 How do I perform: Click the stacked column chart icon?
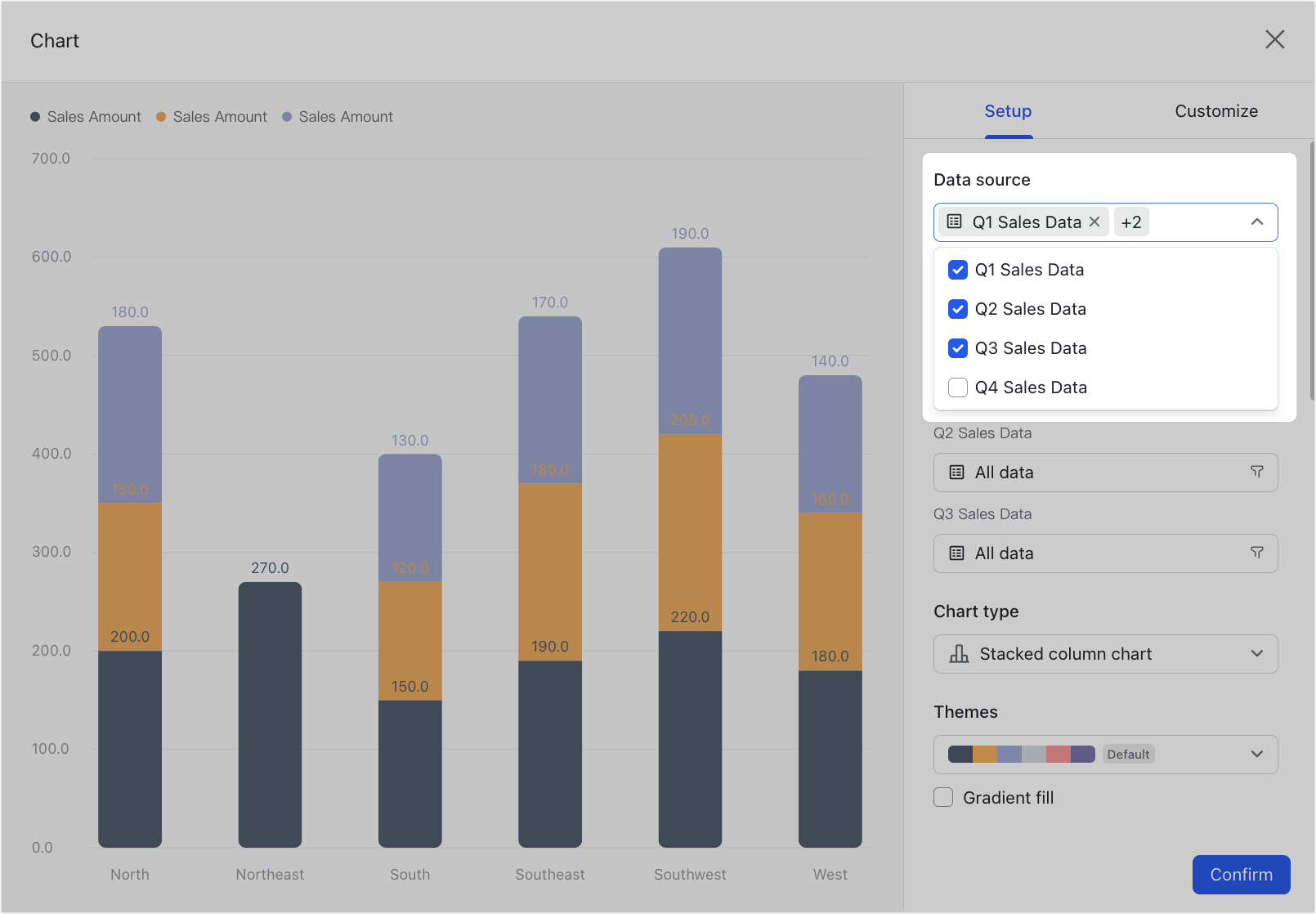pyautogui.click(x=958, y=653)
